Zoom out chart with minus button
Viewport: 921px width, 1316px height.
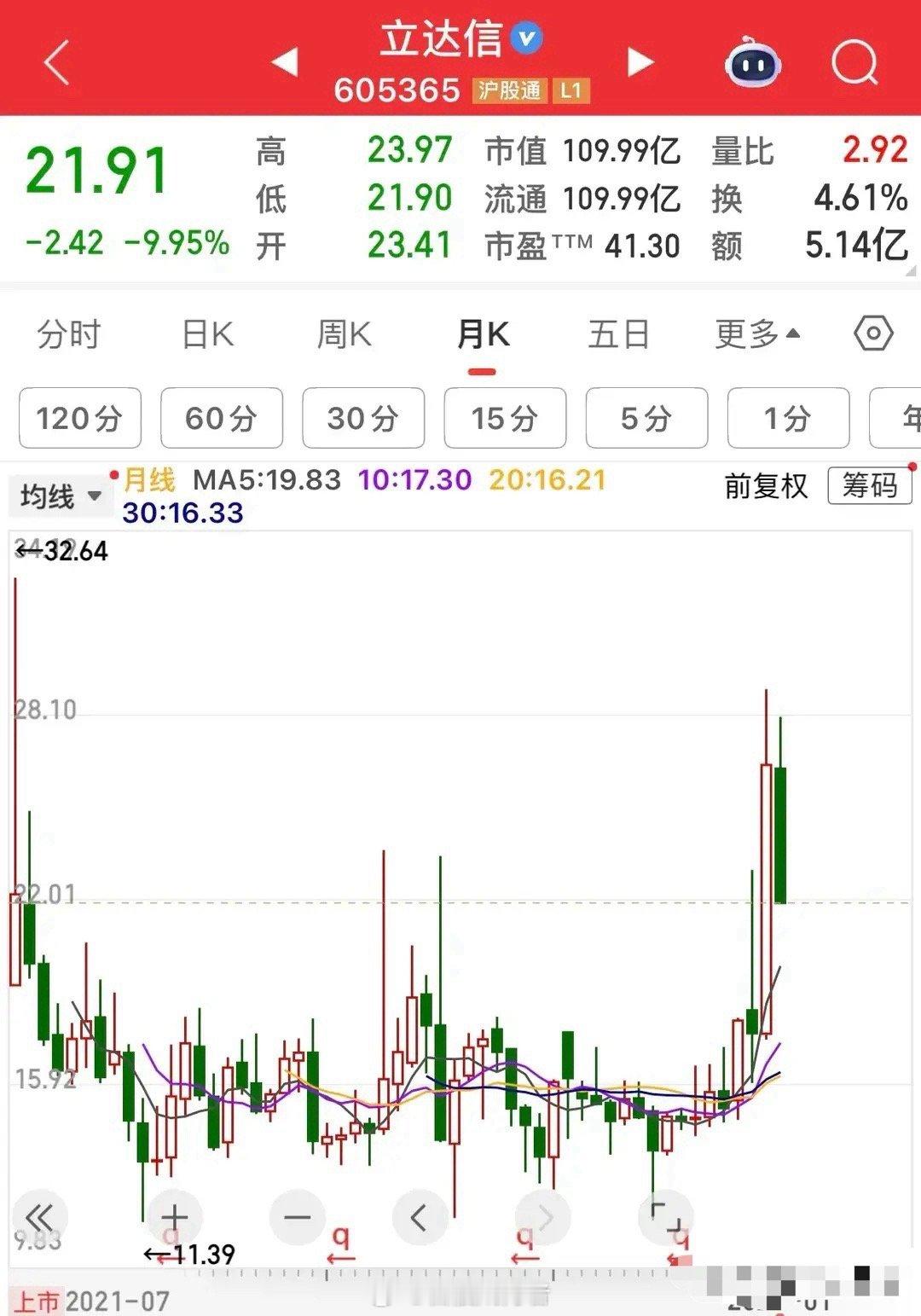click(297, 1216)
